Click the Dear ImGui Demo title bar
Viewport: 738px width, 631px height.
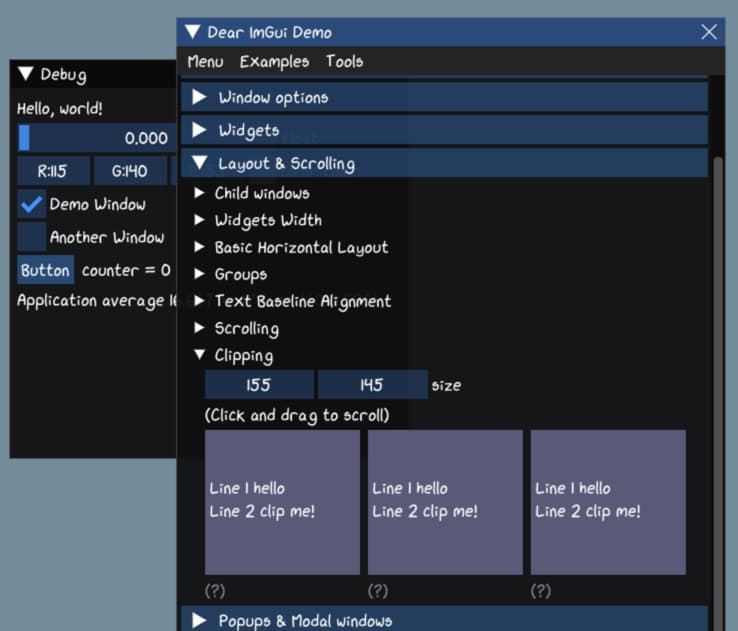click(450, 32)
